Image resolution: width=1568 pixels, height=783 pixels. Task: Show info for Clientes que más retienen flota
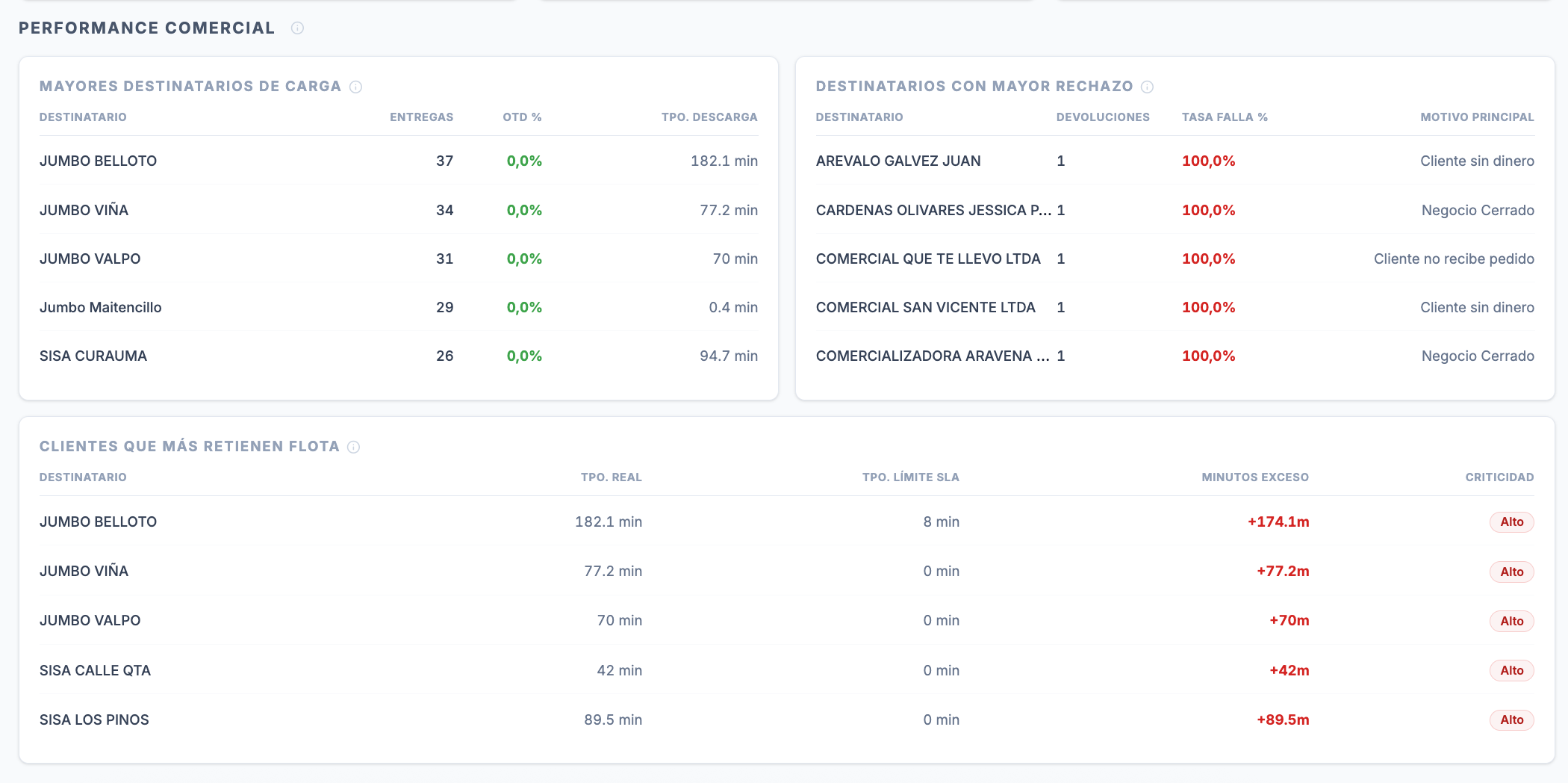pos(354,447)
